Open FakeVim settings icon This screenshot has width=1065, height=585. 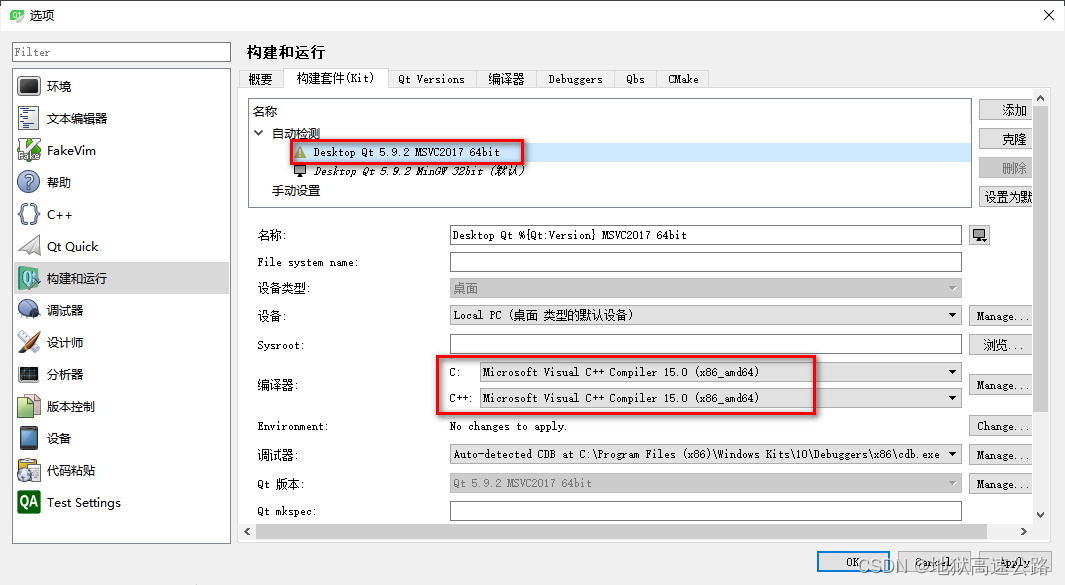[29, 150]
